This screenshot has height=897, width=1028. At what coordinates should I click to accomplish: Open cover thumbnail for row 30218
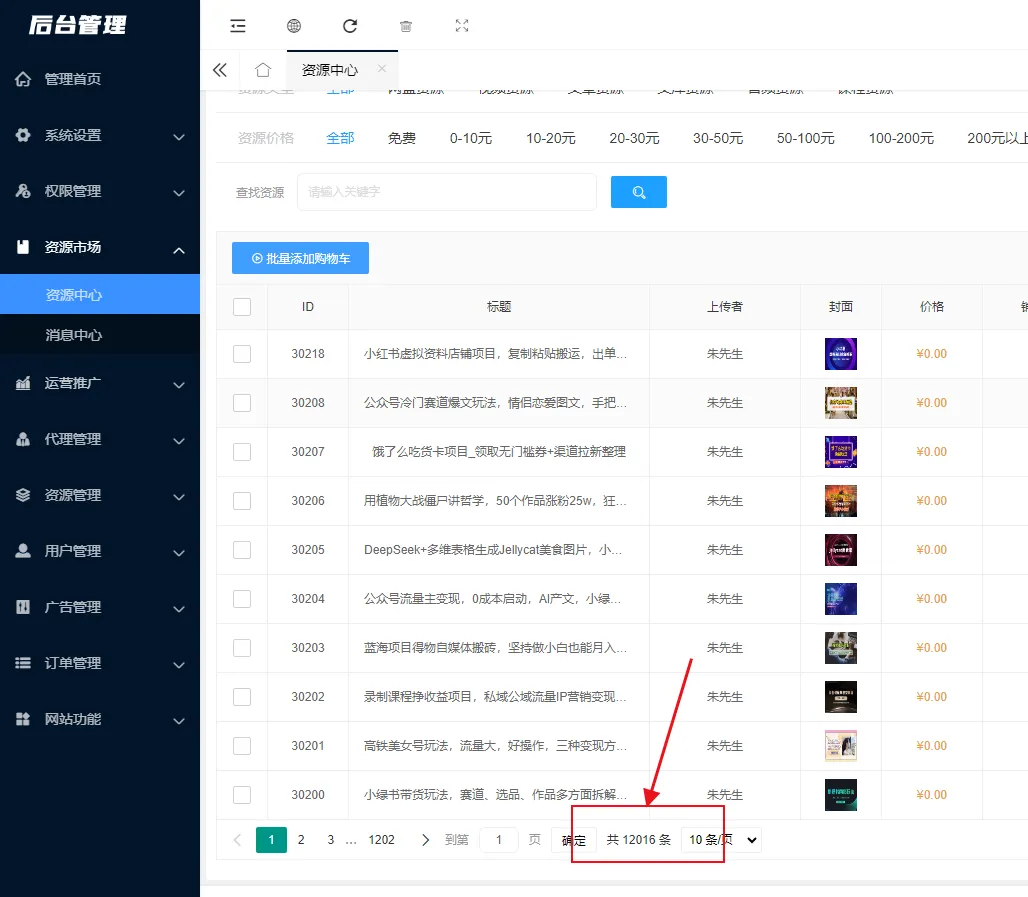pos(840,354)
